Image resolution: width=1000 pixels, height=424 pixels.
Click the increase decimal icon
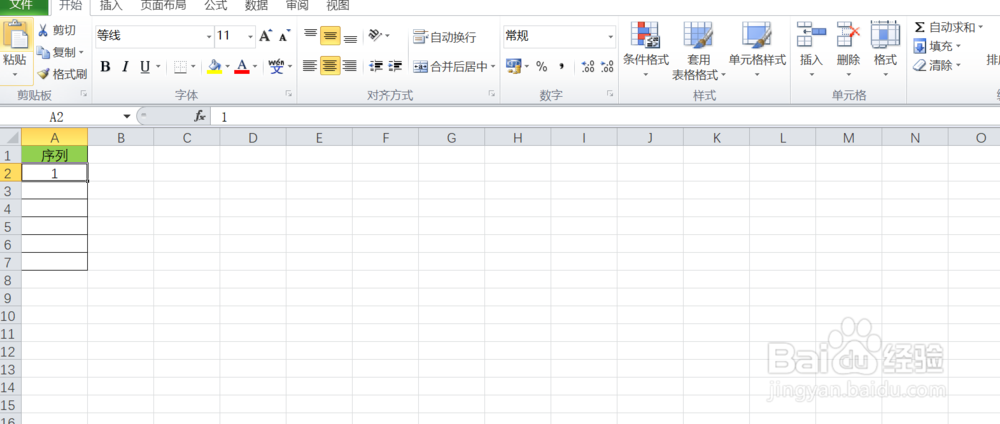[588, 66]
